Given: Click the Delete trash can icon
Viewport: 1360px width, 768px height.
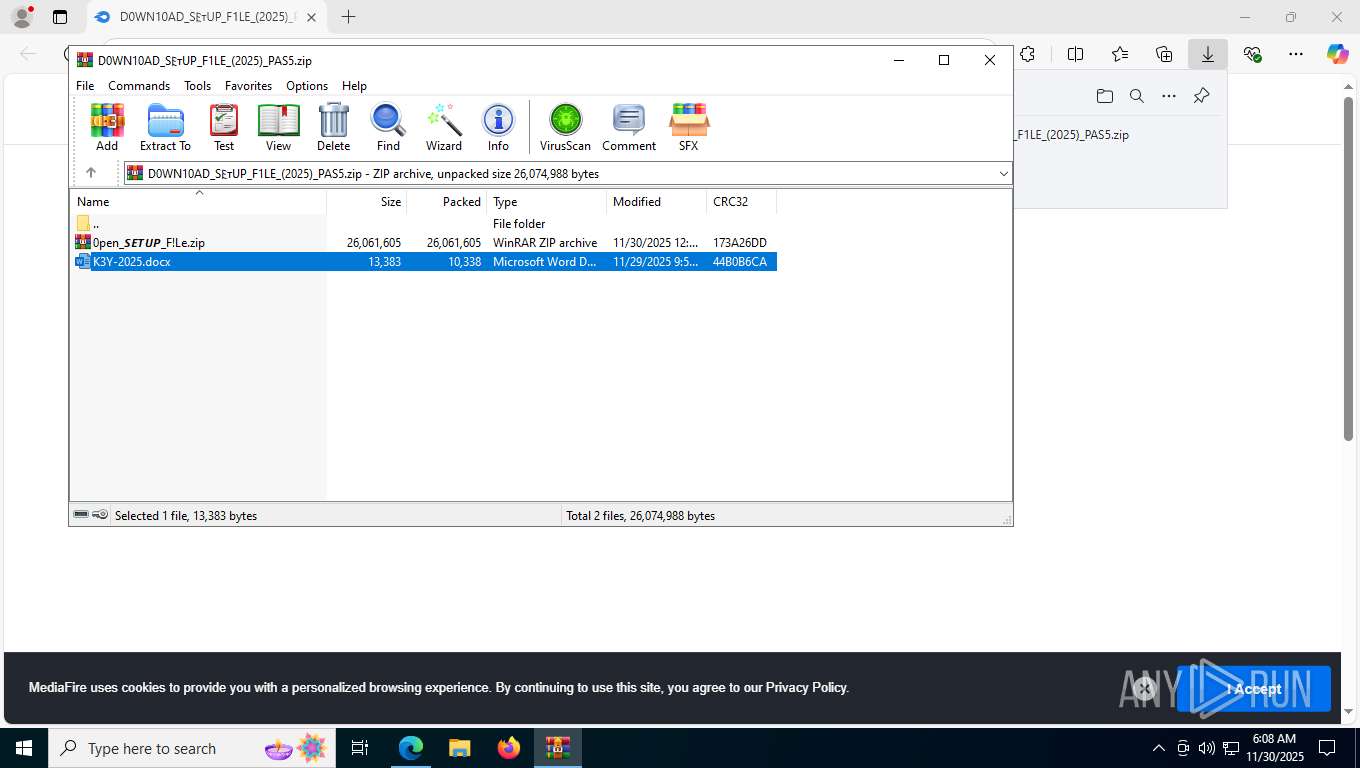Looking at the screenshot, I should 333,127.
